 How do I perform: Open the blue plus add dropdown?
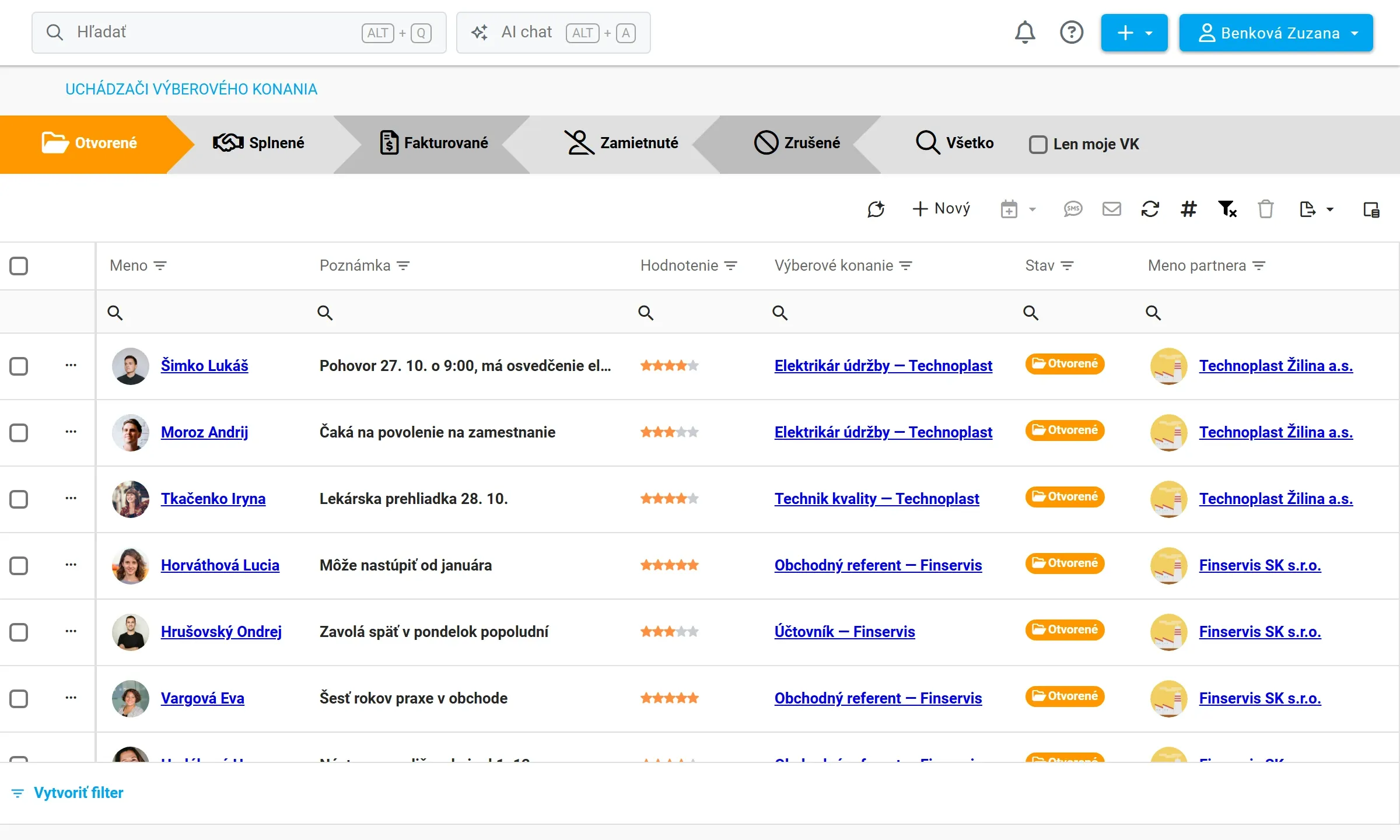coord(1135,33)
